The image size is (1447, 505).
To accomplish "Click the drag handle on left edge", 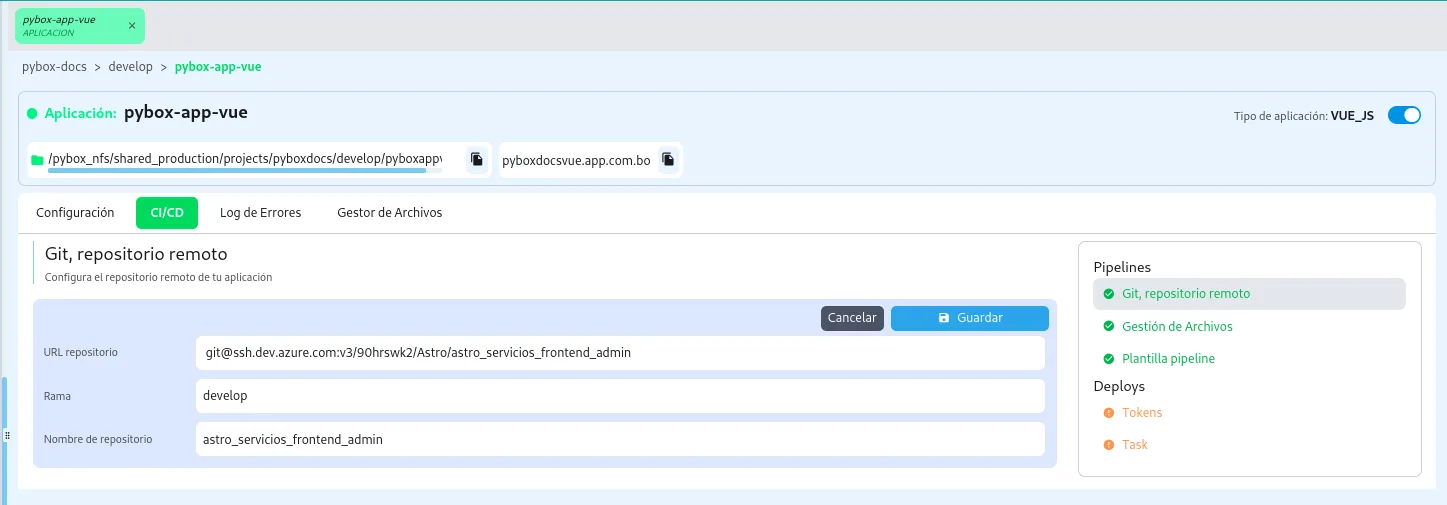I will click(7, 436).
